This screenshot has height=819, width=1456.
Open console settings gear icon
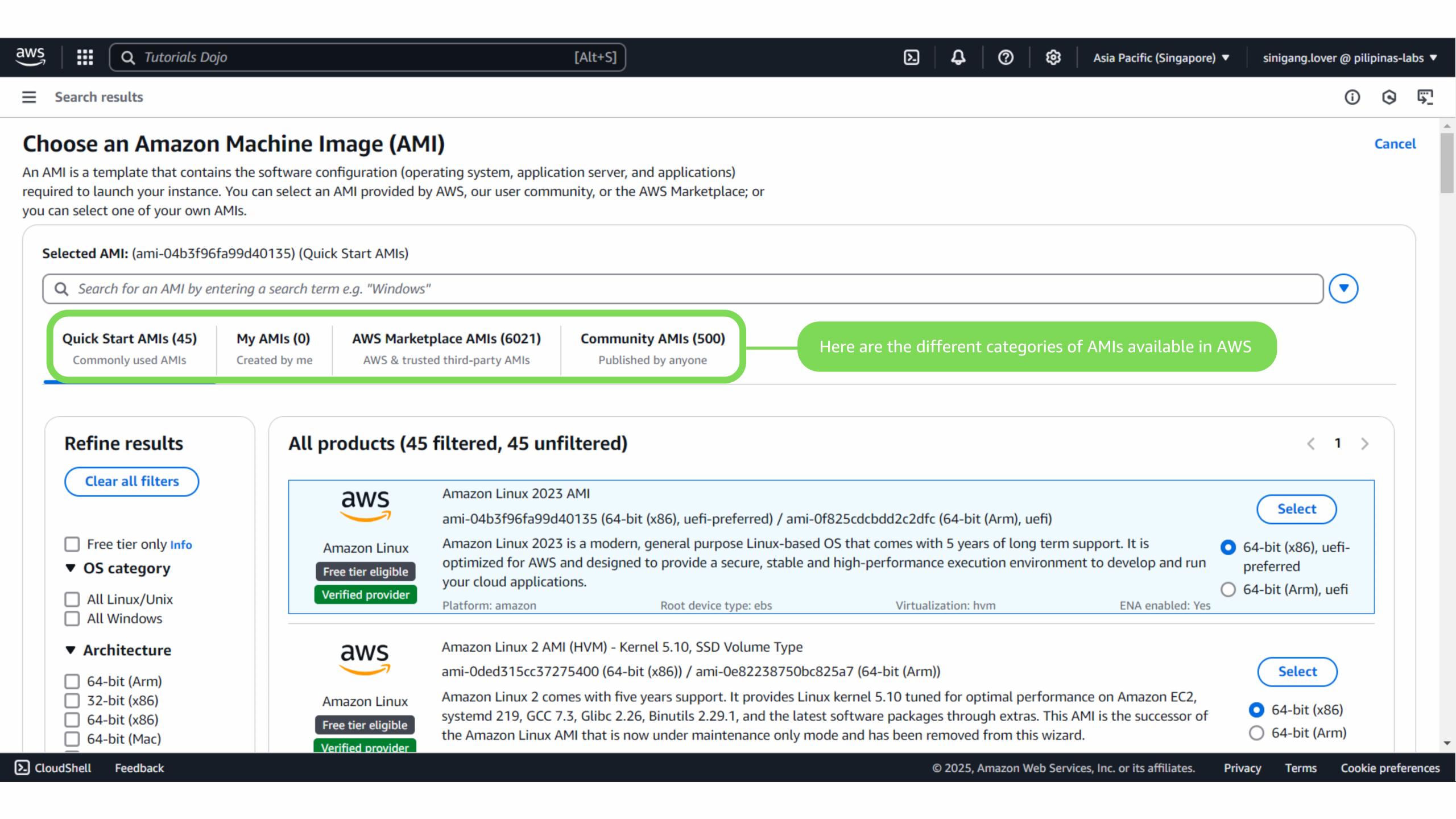click(x=1053, y=57)
